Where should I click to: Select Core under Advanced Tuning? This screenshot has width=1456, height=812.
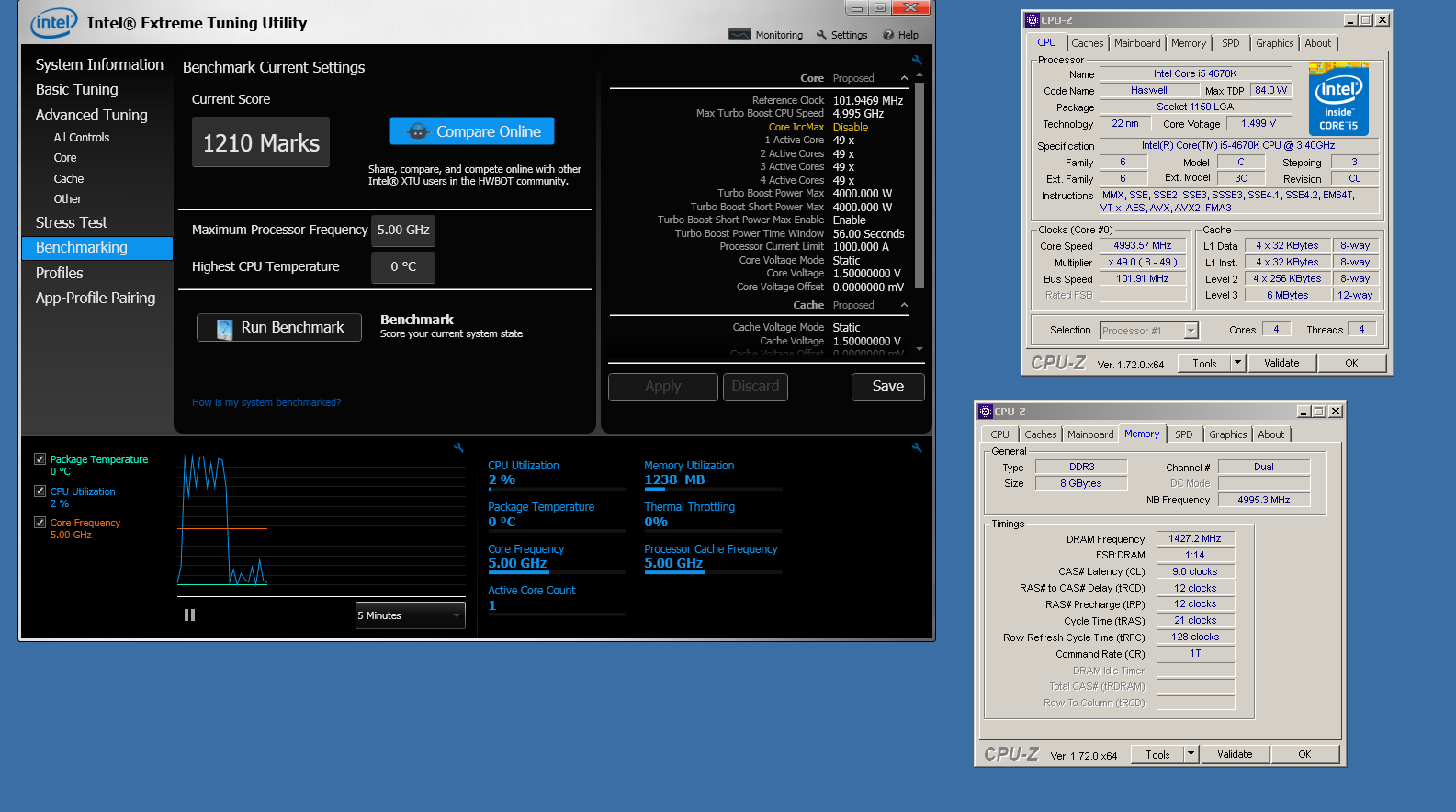tap(65, 158)
